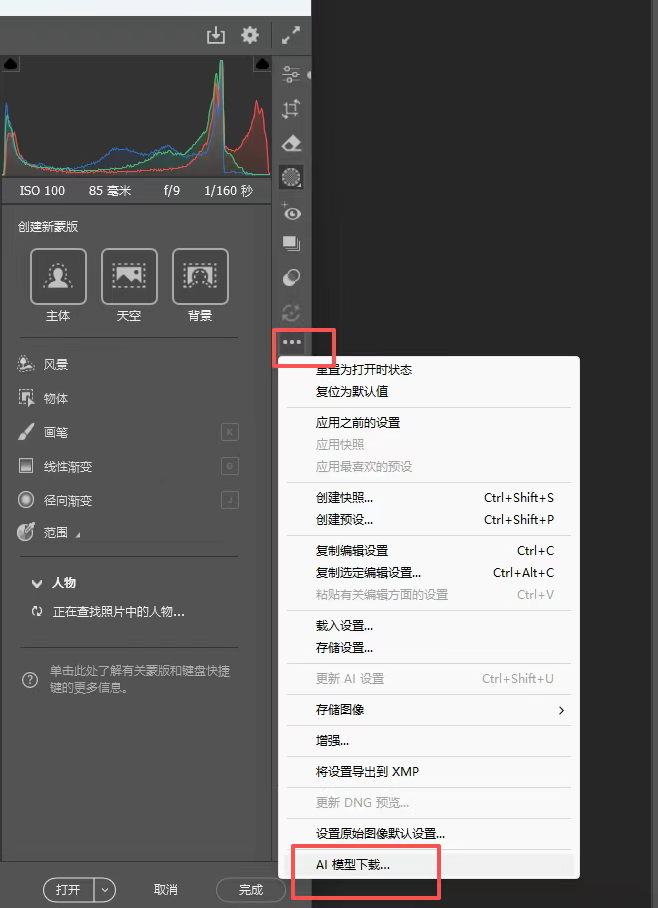
Task: Collapse the 人物 (People) section
Action: [x=37, y=583]
